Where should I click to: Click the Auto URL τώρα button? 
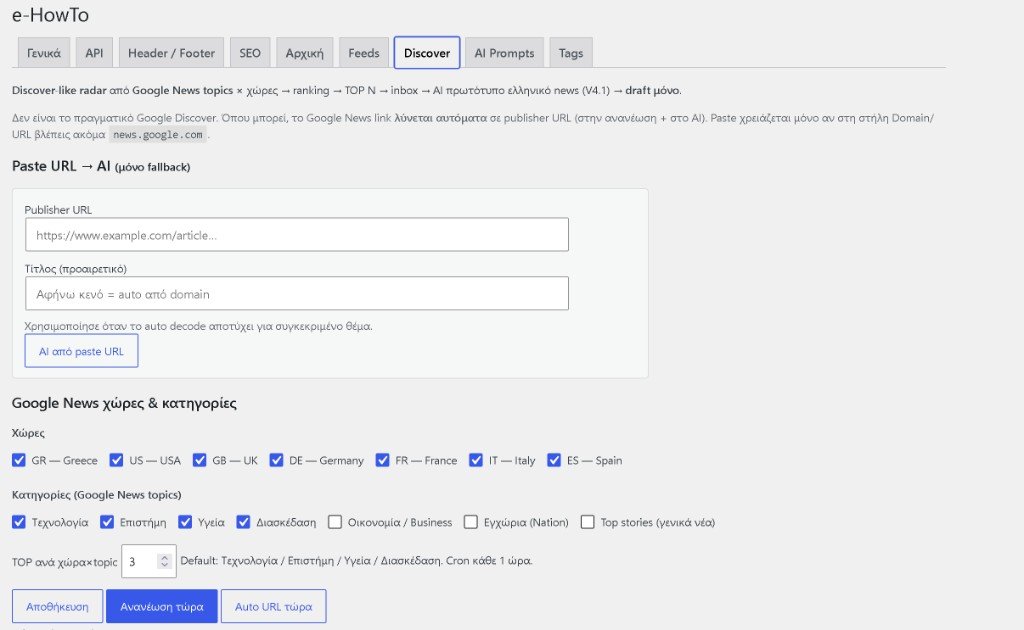274,606
